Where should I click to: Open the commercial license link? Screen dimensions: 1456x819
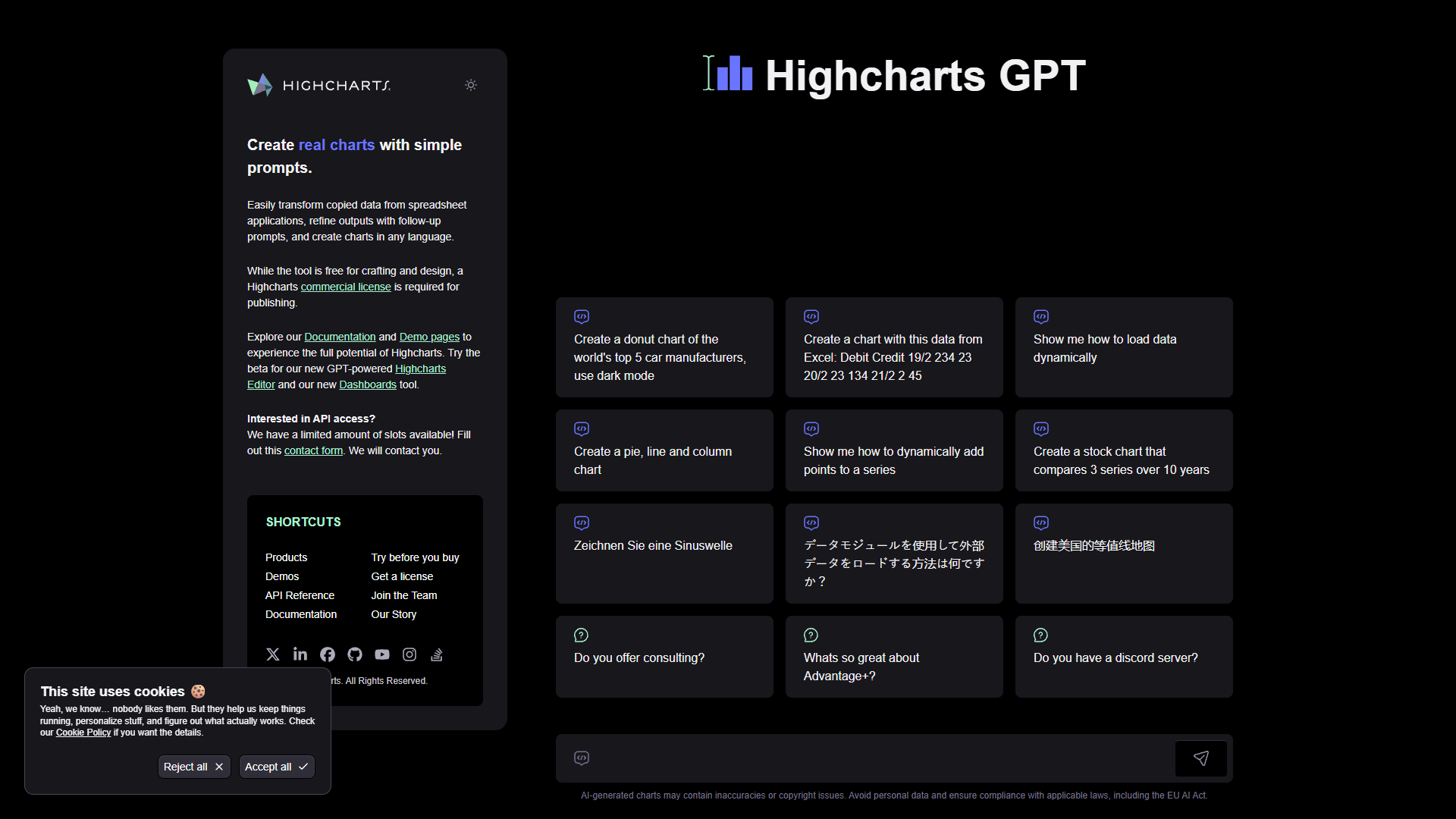pyautogui.click(x=346, y=287)
